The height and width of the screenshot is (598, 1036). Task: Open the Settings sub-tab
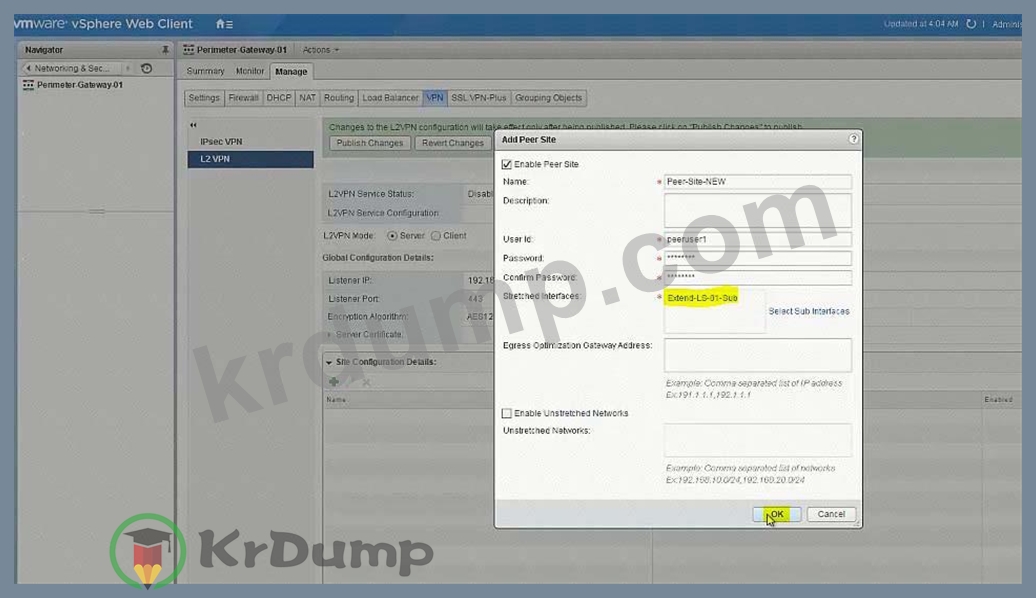(204, 98)
